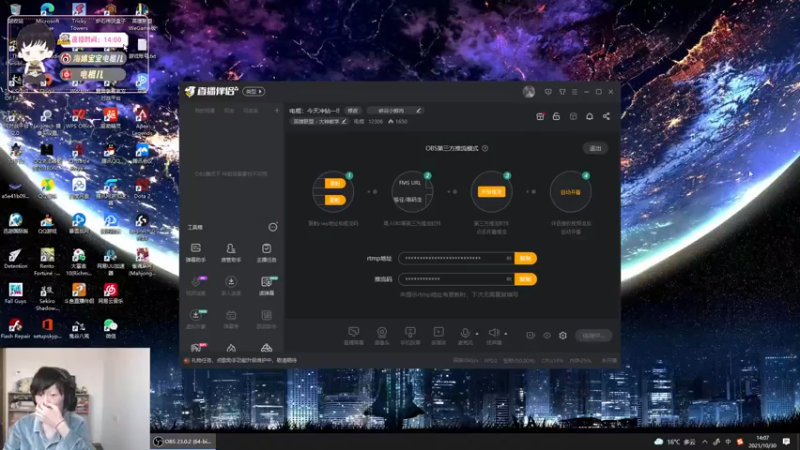Screen dimensions: 800x450
Task: Click the upper orange copy button in step 1
Action: (335, 183)
